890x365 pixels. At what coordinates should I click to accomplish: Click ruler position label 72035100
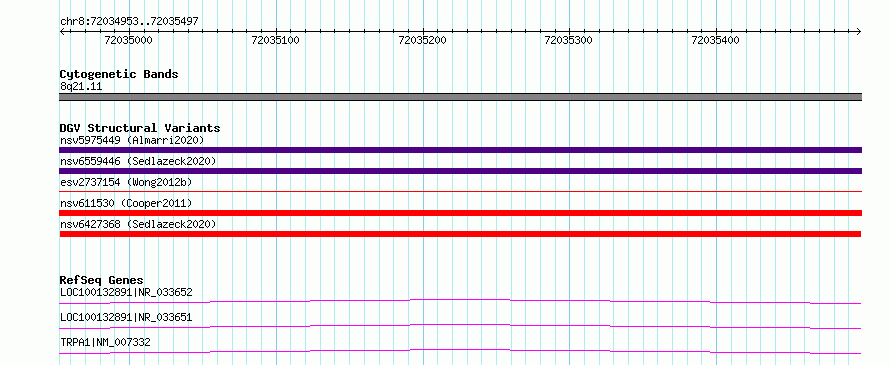pos(275,40)
